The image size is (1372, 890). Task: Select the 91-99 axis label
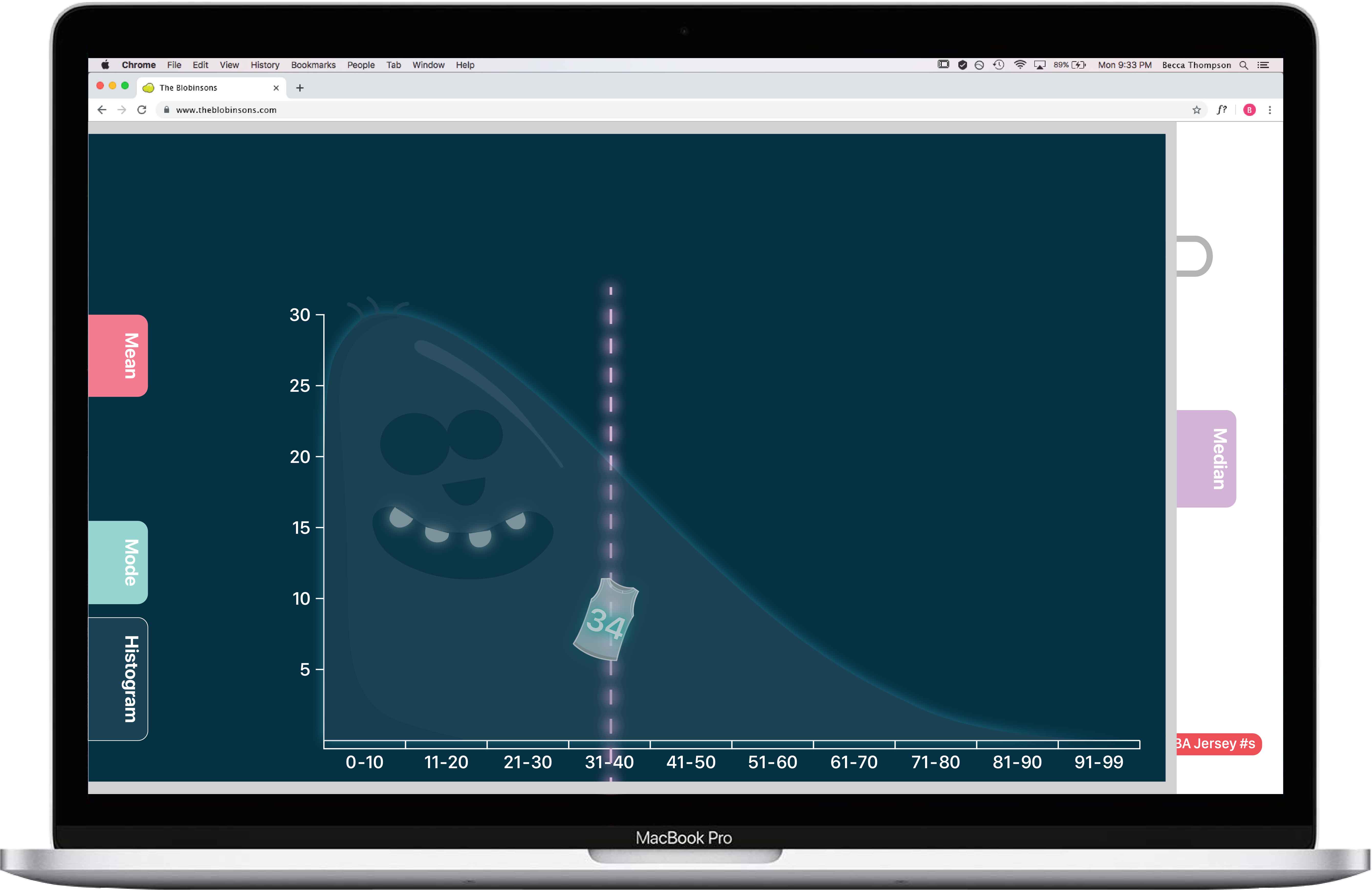point(1099,762)
